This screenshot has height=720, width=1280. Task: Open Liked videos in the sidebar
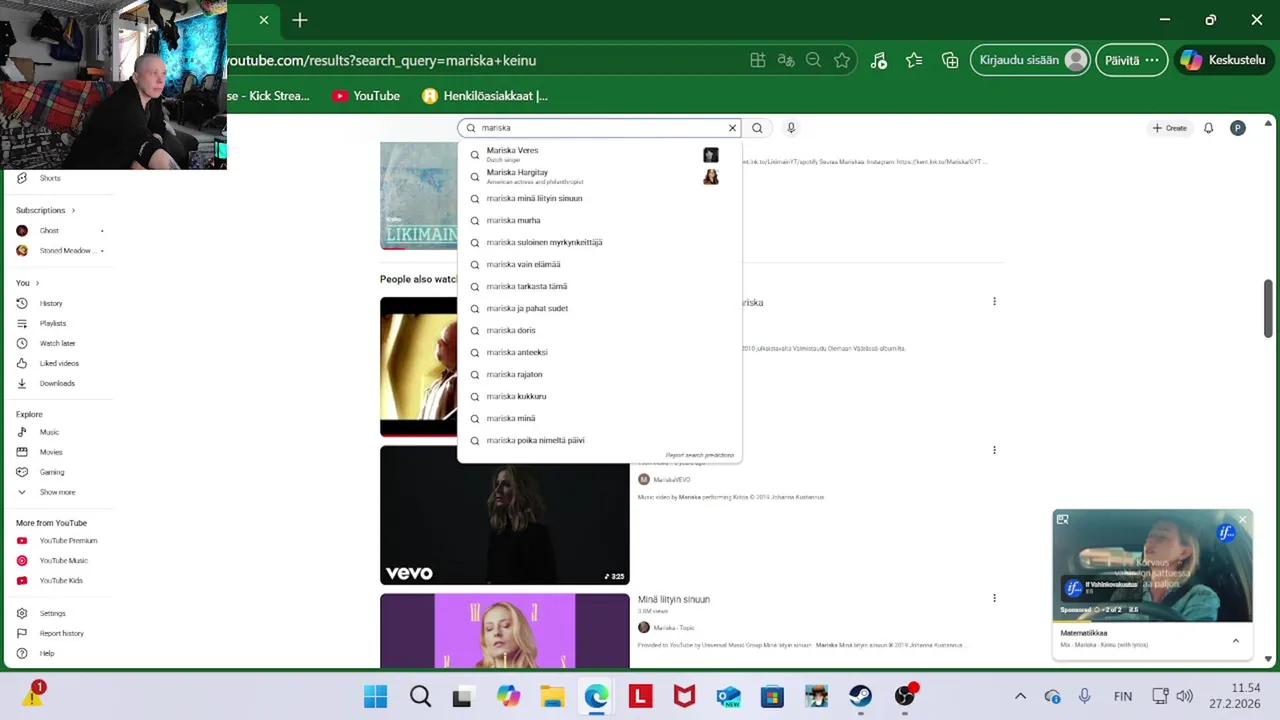[58, 363]
